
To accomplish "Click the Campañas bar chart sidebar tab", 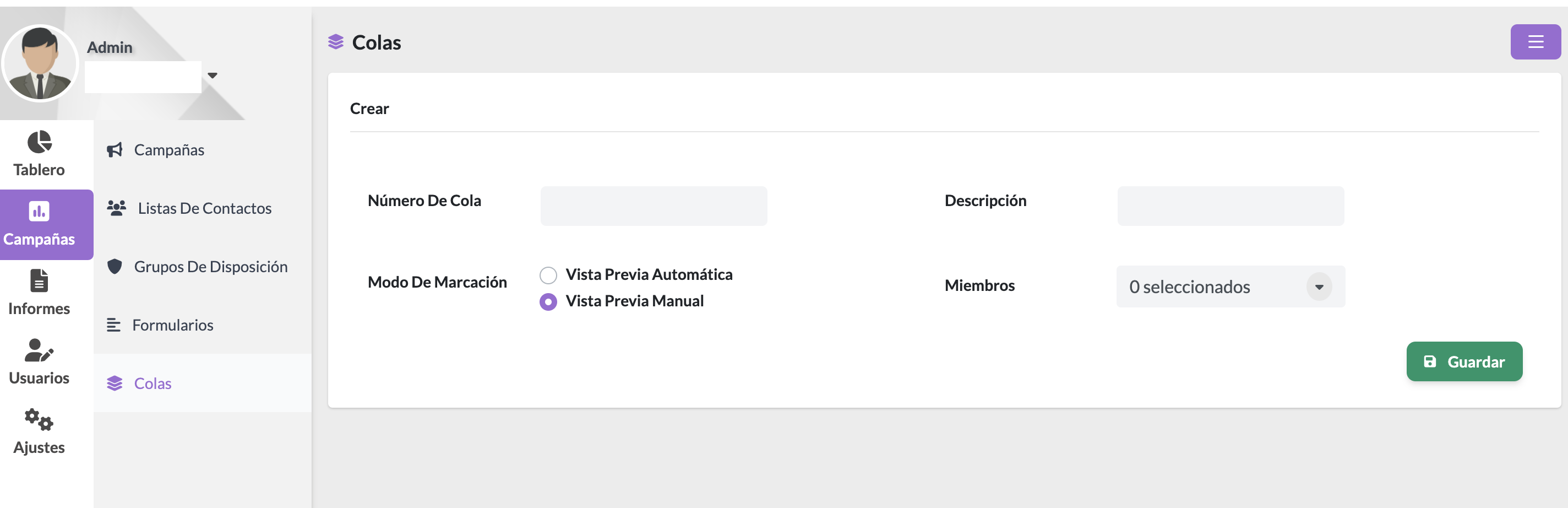I will (x=40, y=224).
